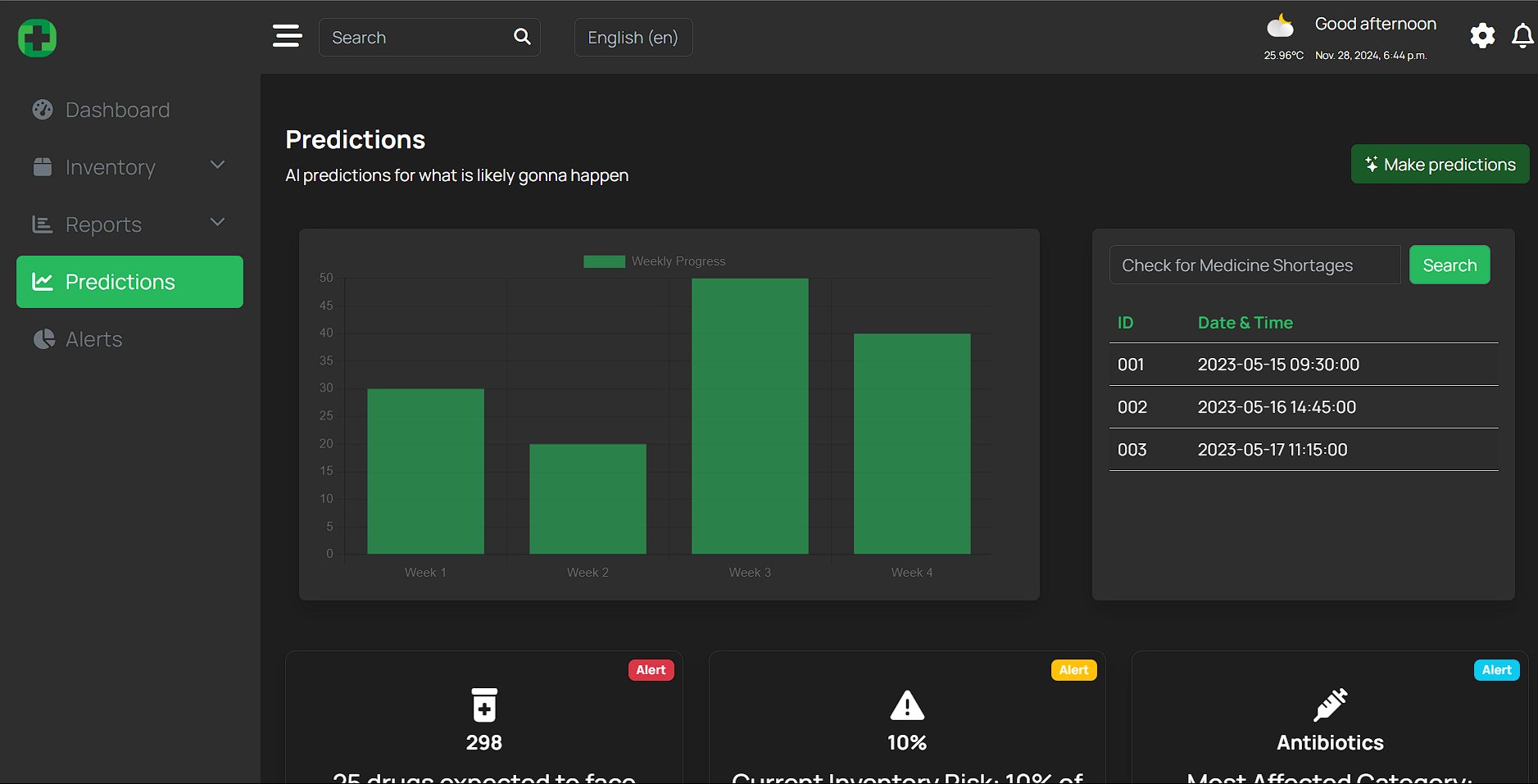Image resolution: width=1538 pixels, height=784 pixels.
Task: Open notifications bell icon
Action: (x=1522, y=36)
